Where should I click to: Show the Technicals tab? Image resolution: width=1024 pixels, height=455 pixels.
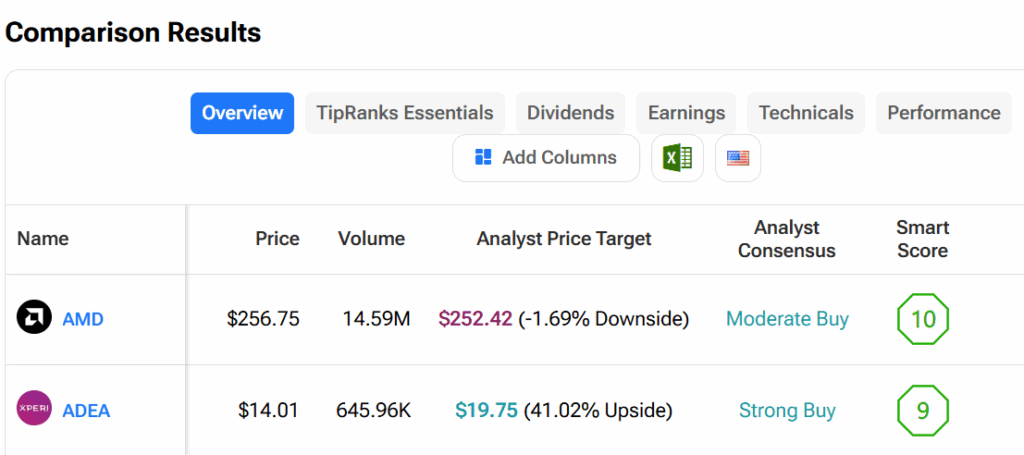tap(806, 113)
